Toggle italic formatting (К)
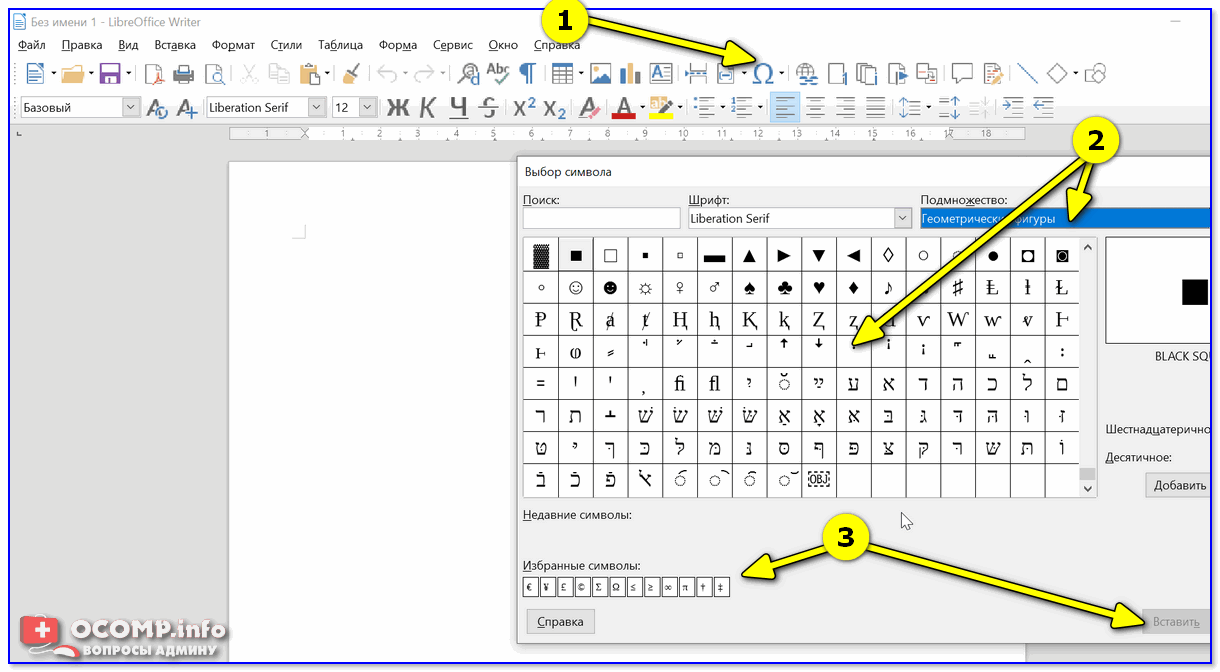 [428, 107]
